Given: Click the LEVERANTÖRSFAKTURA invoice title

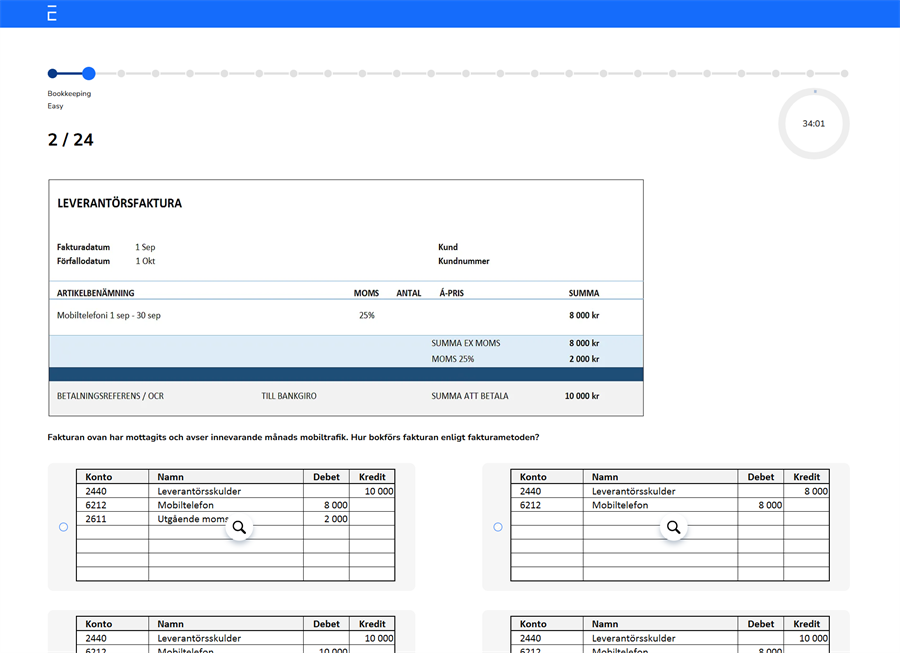Looking at the screenshot, I should (x=119, y=202).
